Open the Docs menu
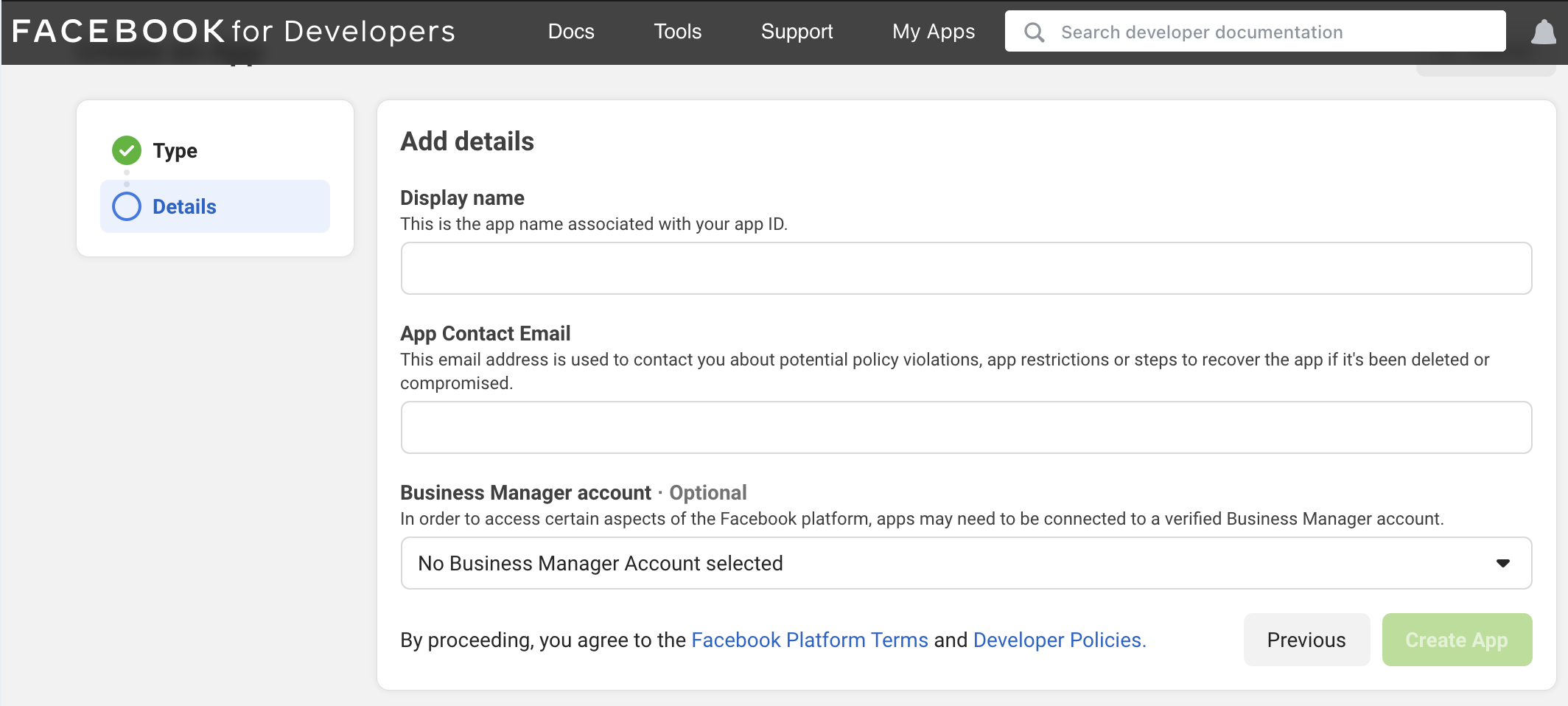 click(571, 31)
